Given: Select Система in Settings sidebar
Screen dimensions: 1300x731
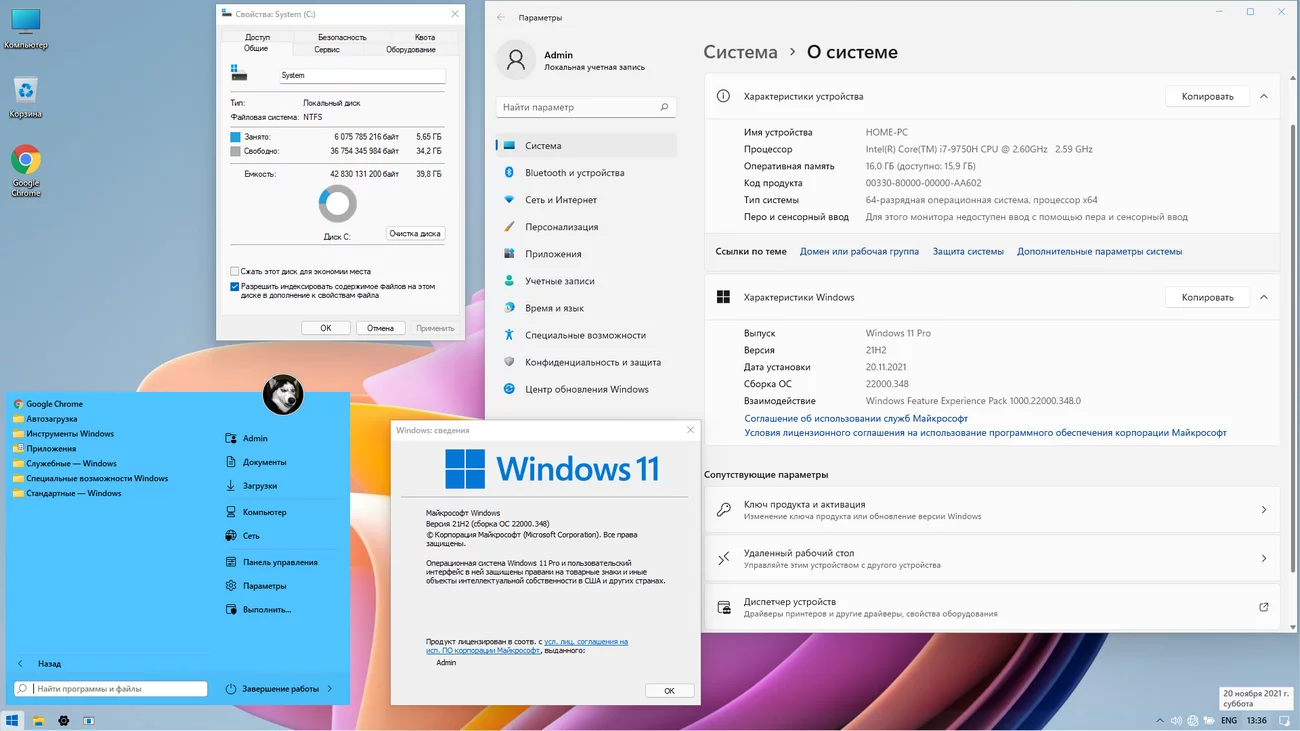Looking at the screenshot, I should point(586,146).
